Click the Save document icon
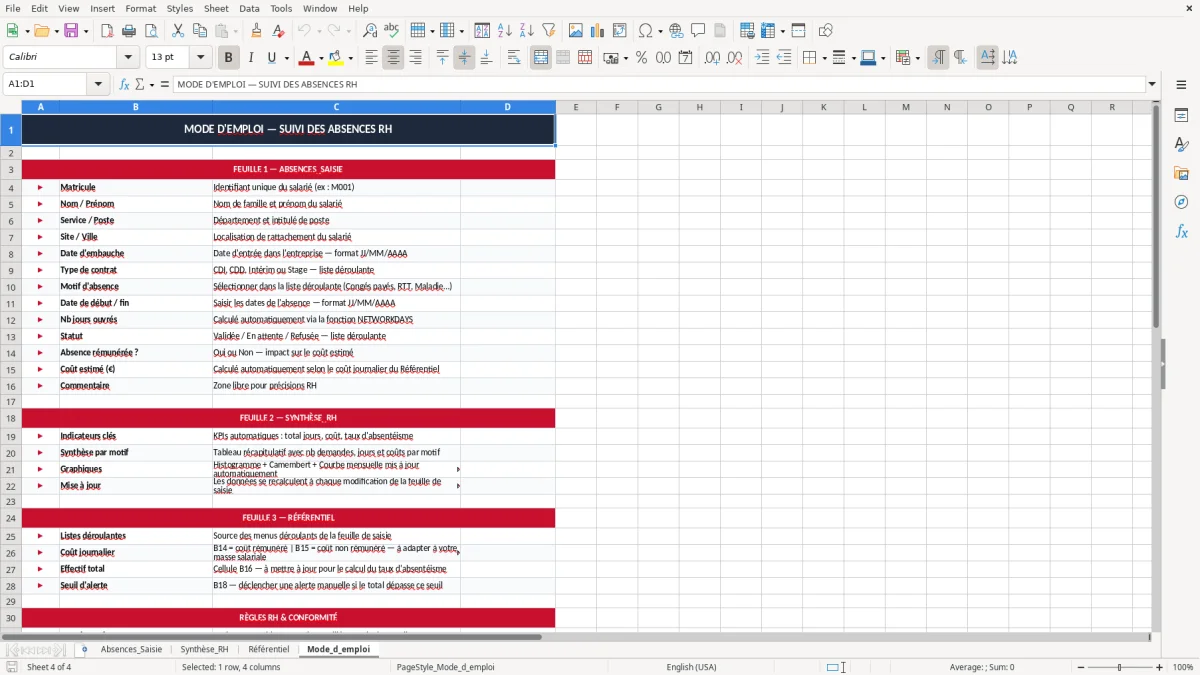This screenshot has height=675, width=1200. tap(71, 31)
